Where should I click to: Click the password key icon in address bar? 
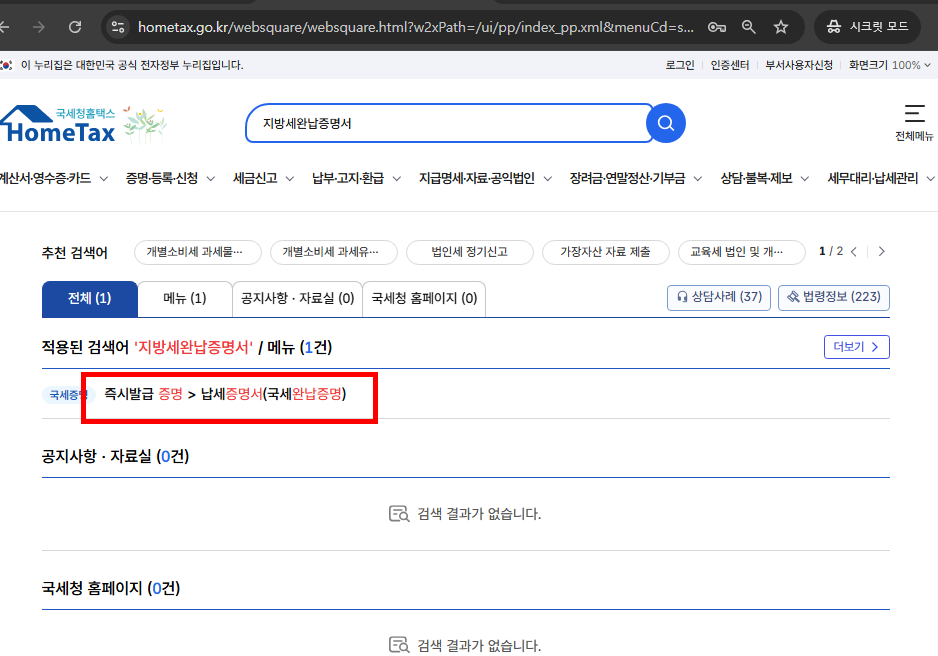pos(717,27)
